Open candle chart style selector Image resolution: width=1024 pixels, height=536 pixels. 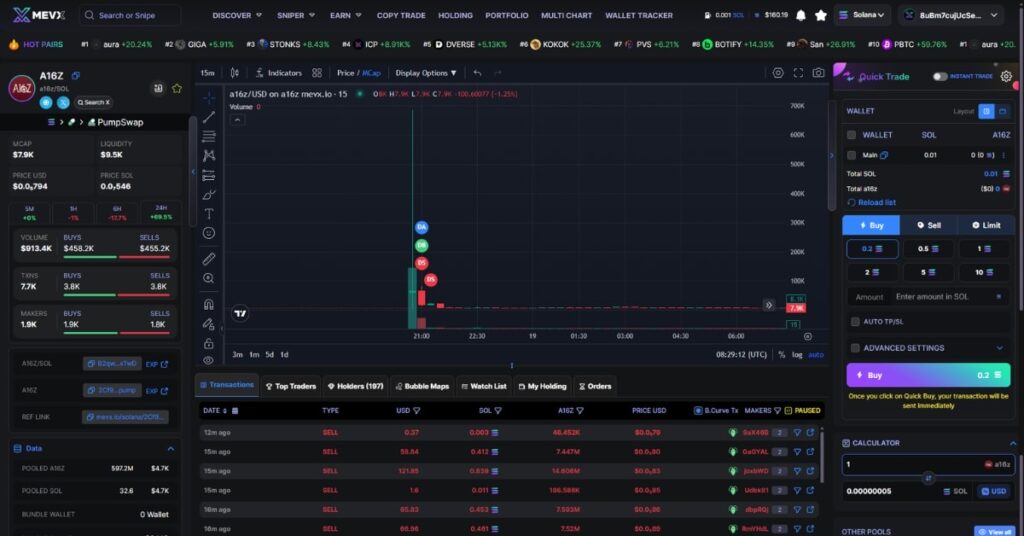point(234,73)
